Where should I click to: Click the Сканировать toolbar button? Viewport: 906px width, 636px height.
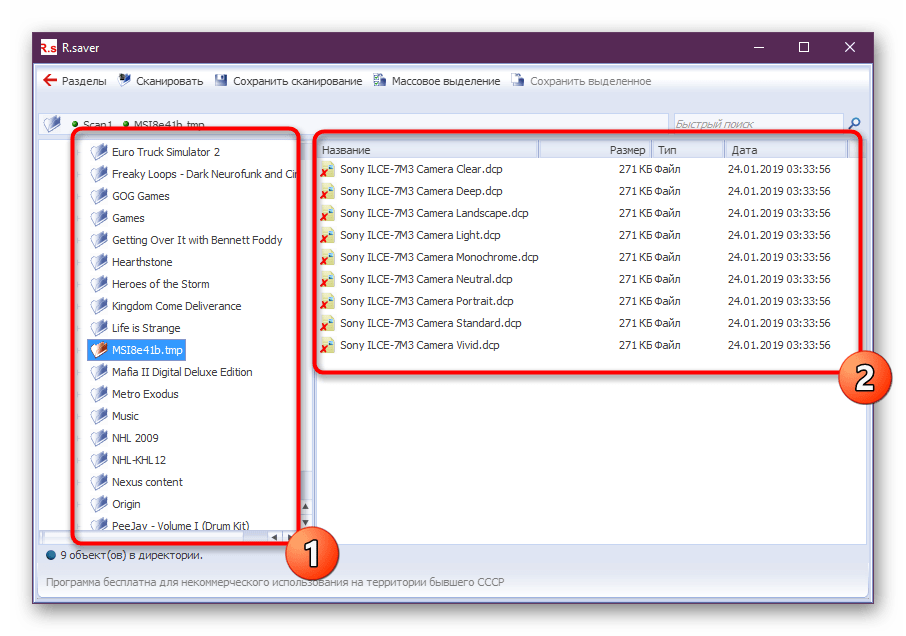(161, 81)
